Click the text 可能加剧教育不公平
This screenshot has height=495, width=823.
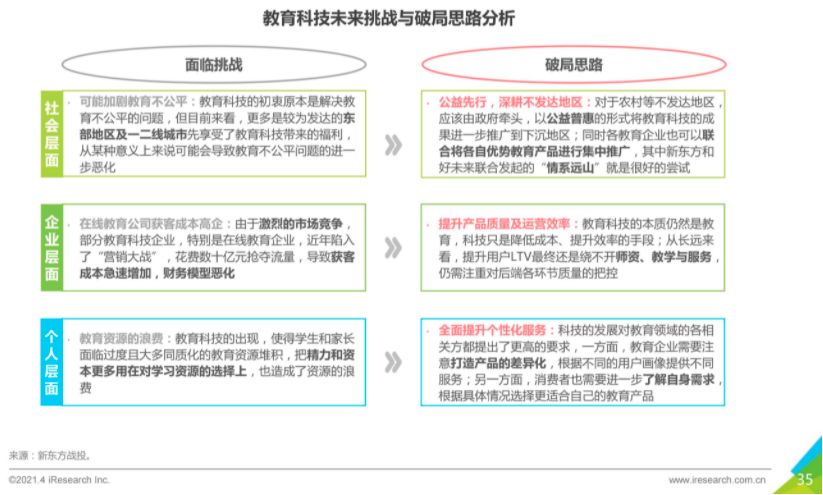pos(133,101)
